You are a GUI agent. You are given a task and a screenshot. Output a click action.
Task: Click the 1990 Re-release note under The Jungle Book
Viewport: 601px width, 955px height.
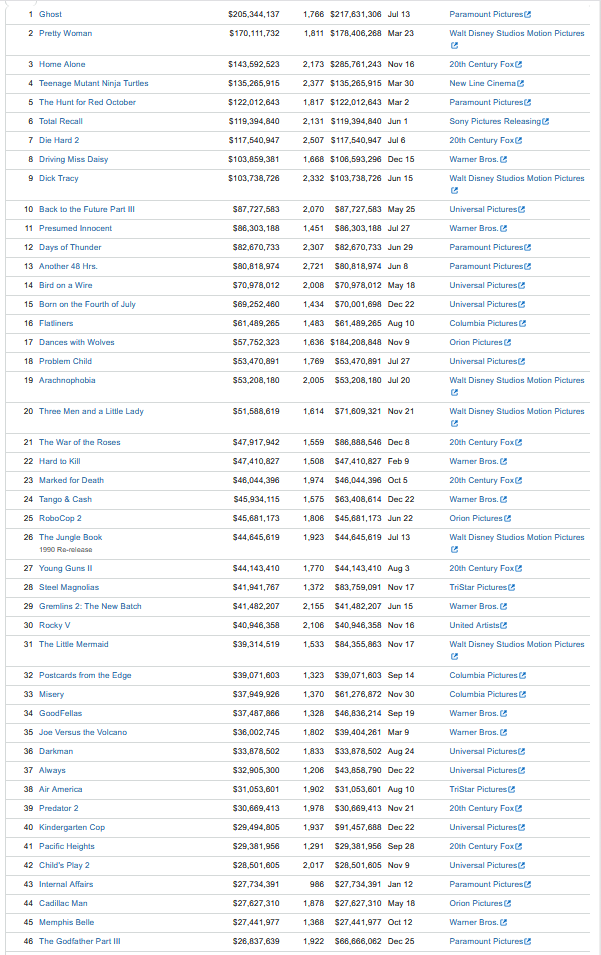coord(66,549)
